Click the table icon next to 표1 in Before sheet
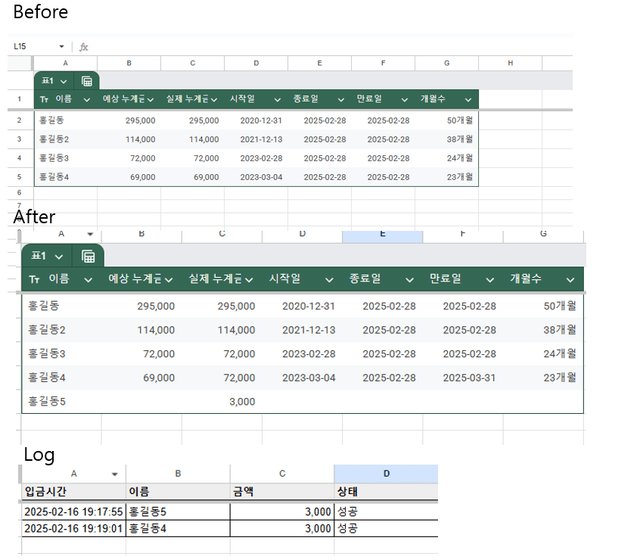The image size is (640, 560). 87,81
